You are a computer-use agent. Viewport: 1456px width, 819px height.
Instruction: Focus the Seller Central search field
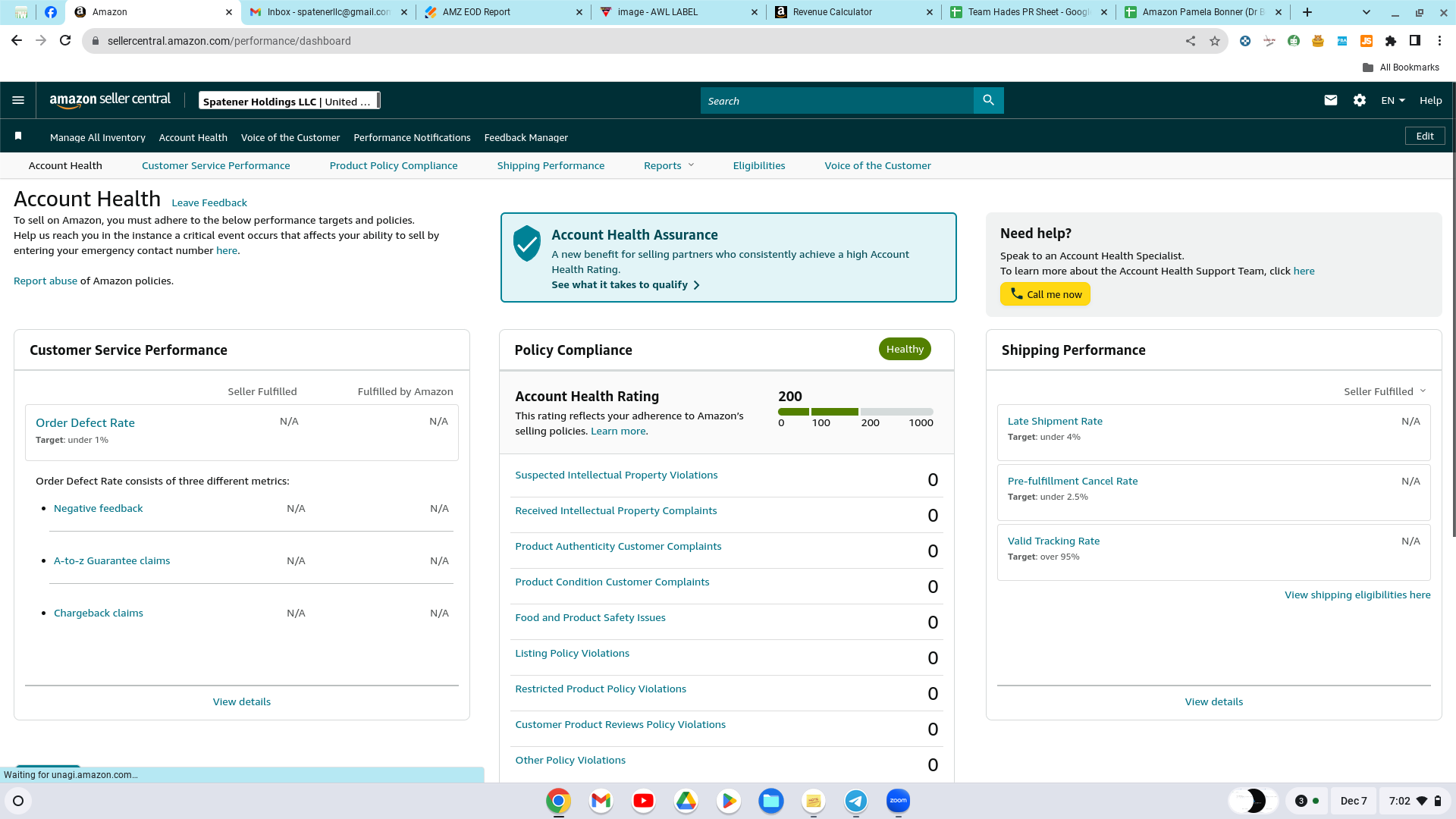click(x=837, y=100)
